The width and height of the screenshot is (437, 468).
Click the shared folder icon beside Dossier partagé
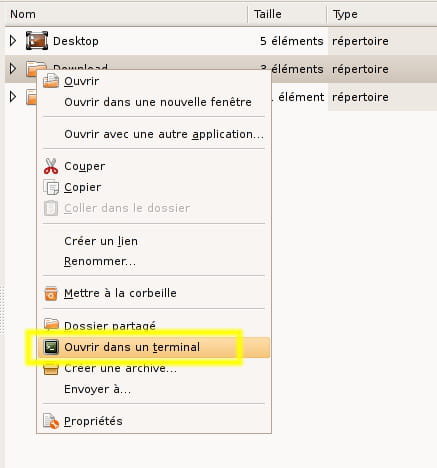click(51, 324)
